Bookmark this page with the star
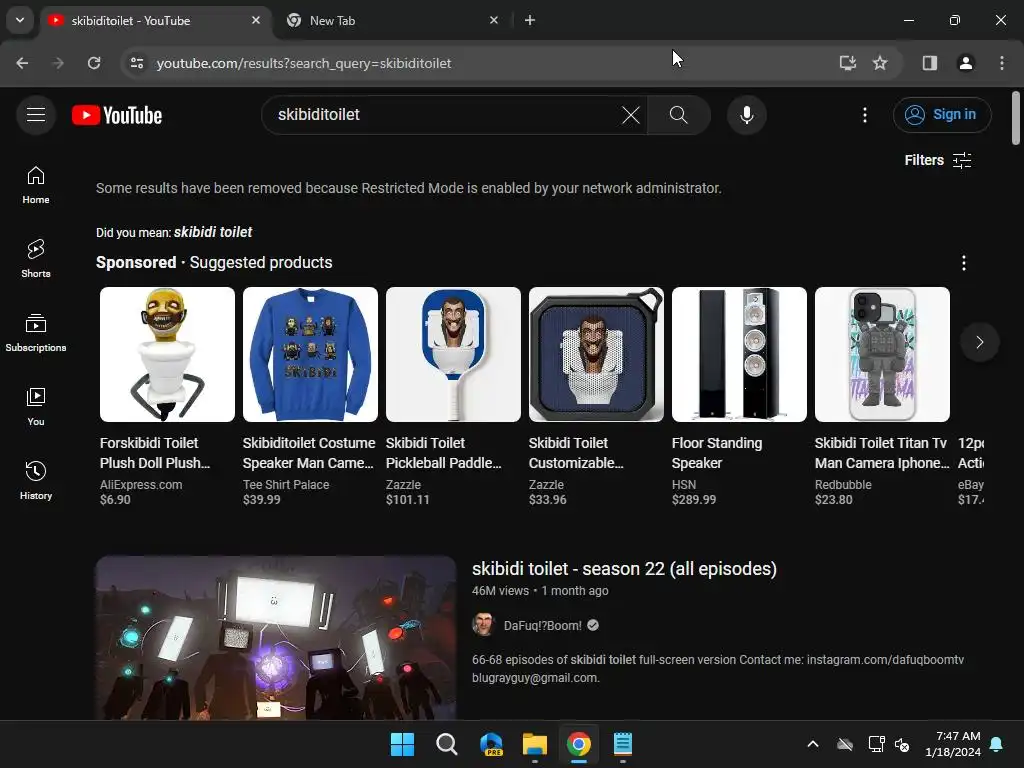The image size is (1024, 768). click(x=880, y=63)
